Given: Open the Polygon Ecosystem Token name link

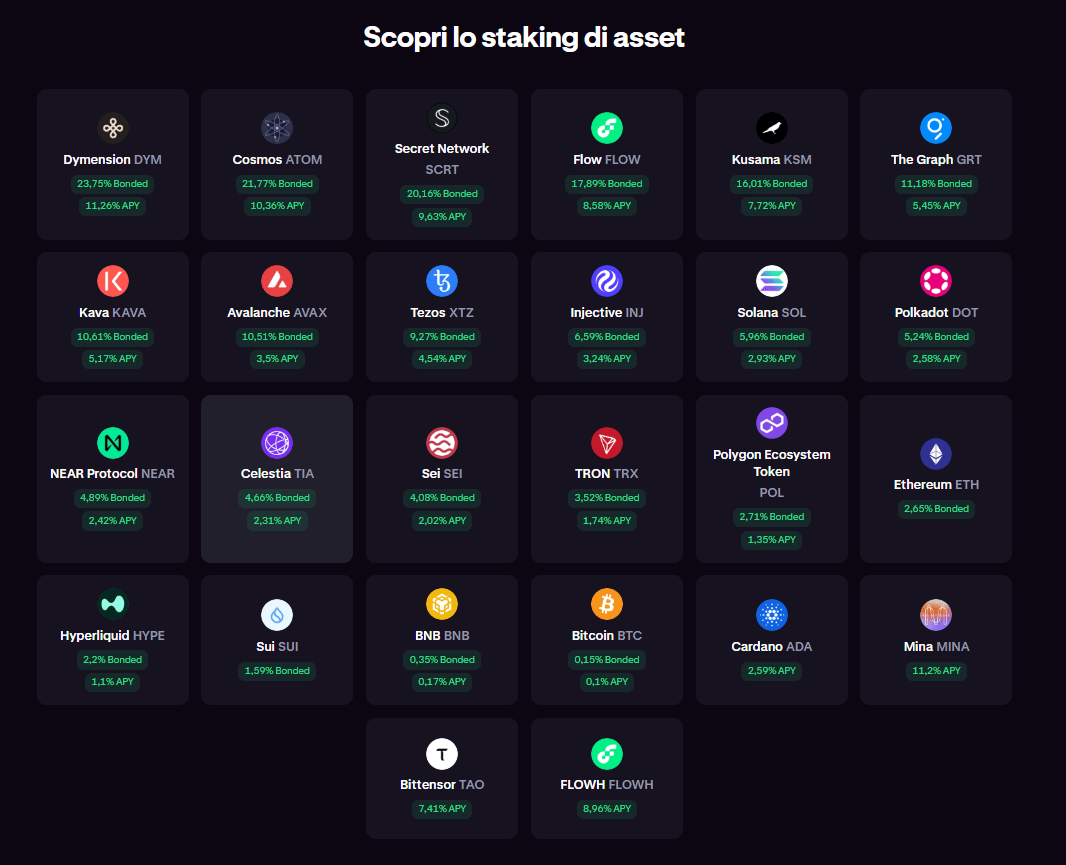Looking at the screenshot, I should click(772, 473).
